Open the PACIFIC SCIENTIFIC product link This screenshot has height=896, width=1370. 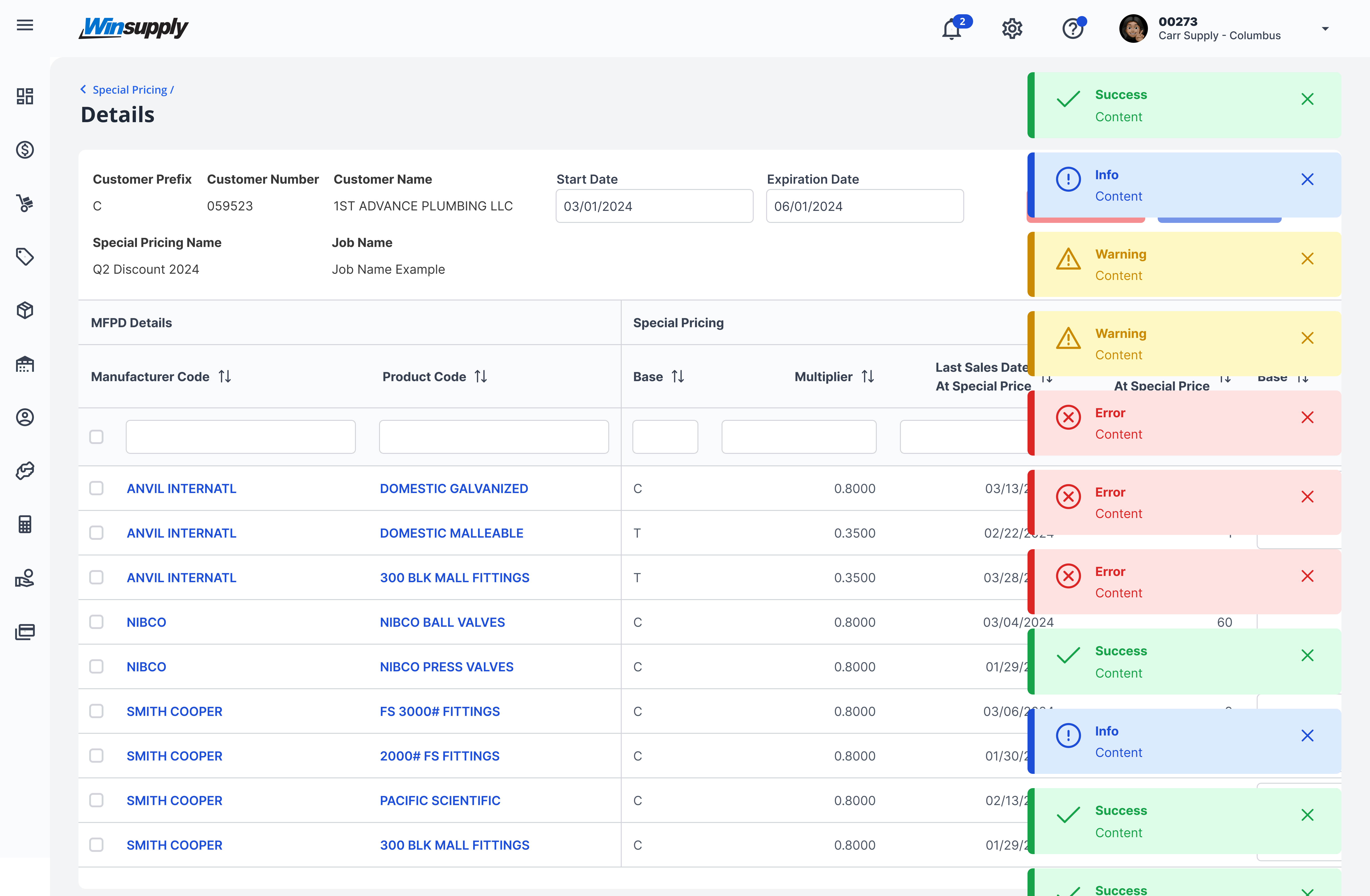440,800
